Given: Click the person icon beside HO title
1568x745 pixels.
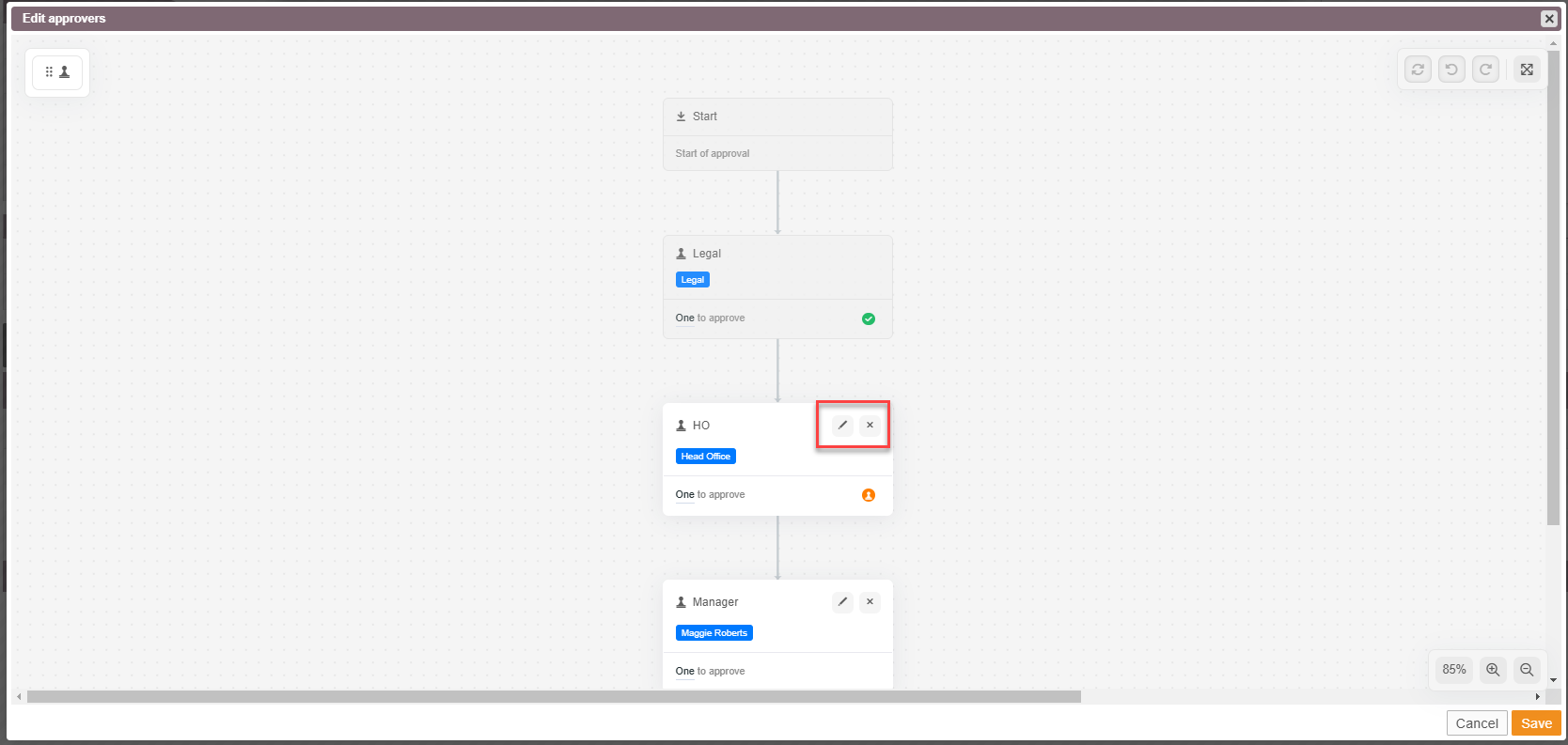Looking at the screenshot, I should point(682,426).
